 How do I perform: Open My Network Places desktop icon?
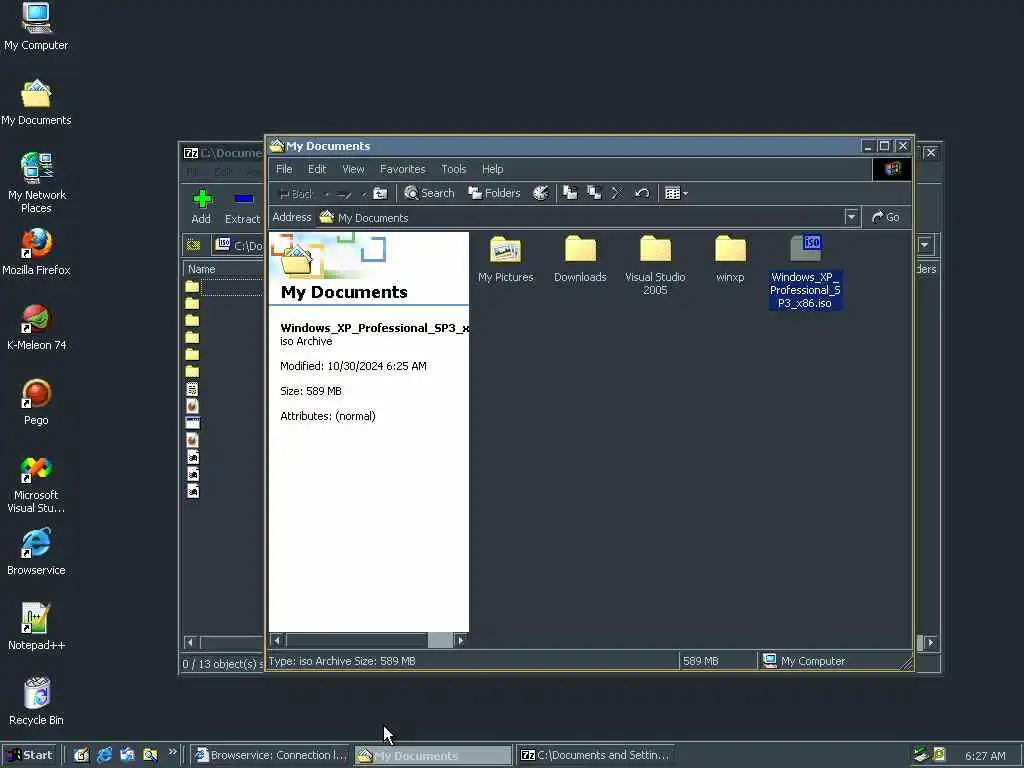36,183
